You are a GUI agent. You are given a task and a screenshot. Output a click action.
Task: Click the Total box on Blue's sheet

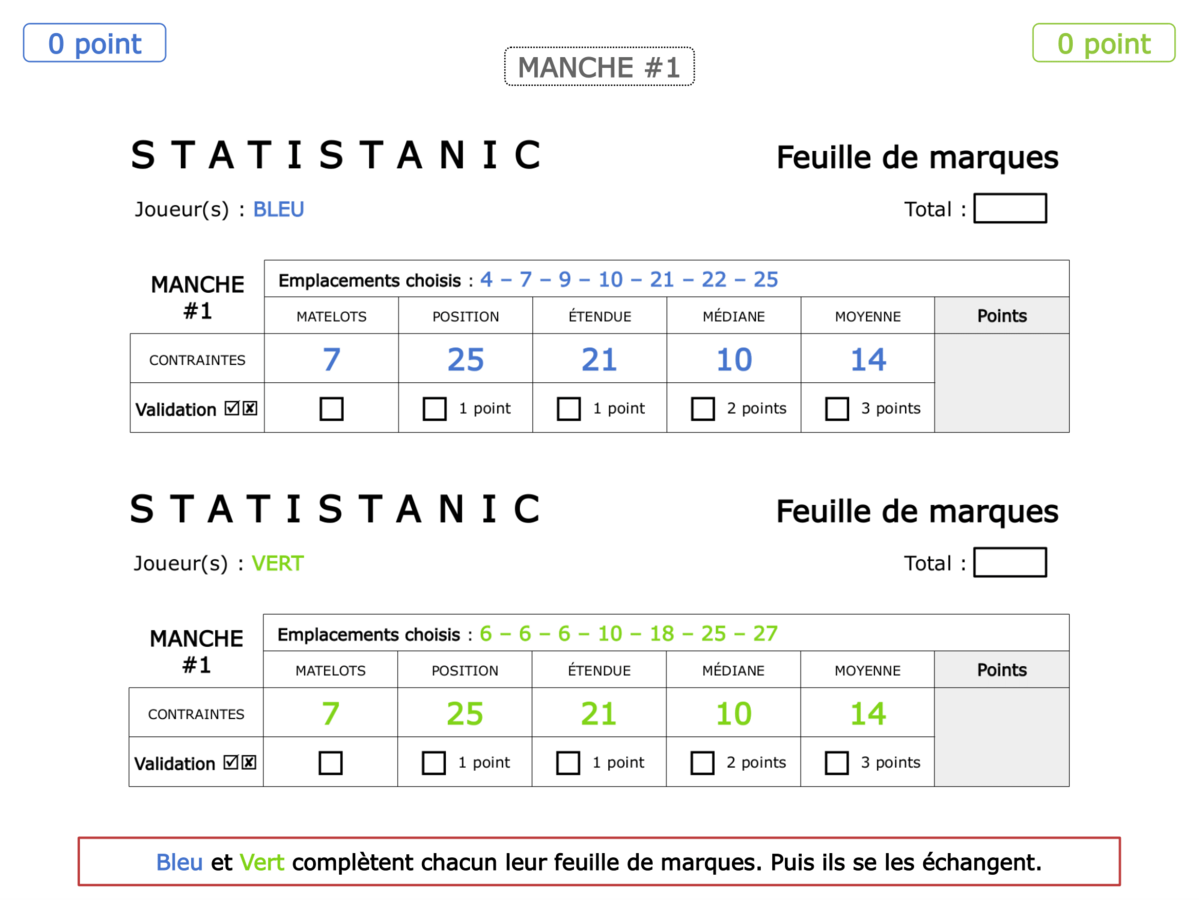pos(1010,209)
